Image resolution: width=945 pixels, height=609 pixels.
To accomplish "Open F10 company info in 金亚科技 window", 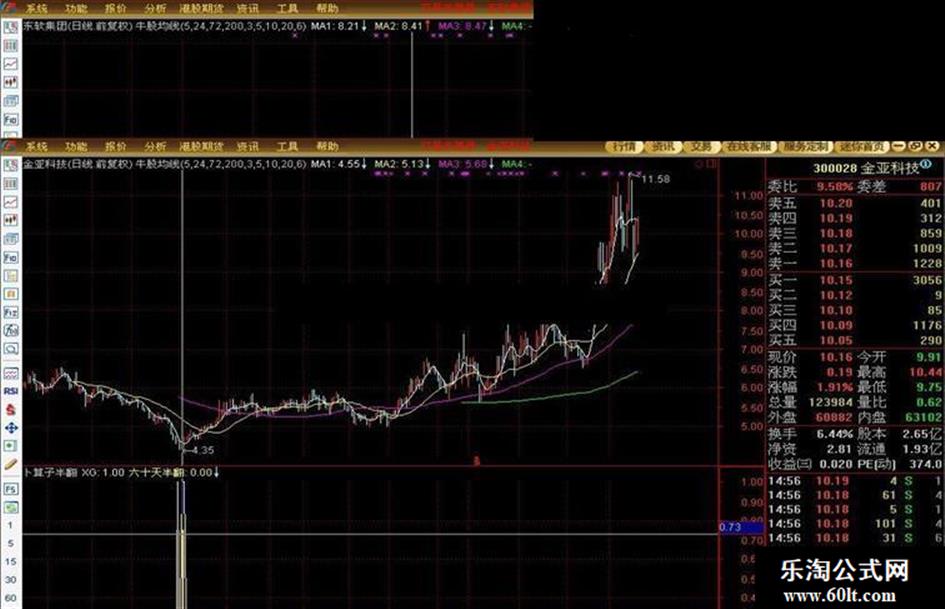I will pyautogui.click(x=11, y=257).
